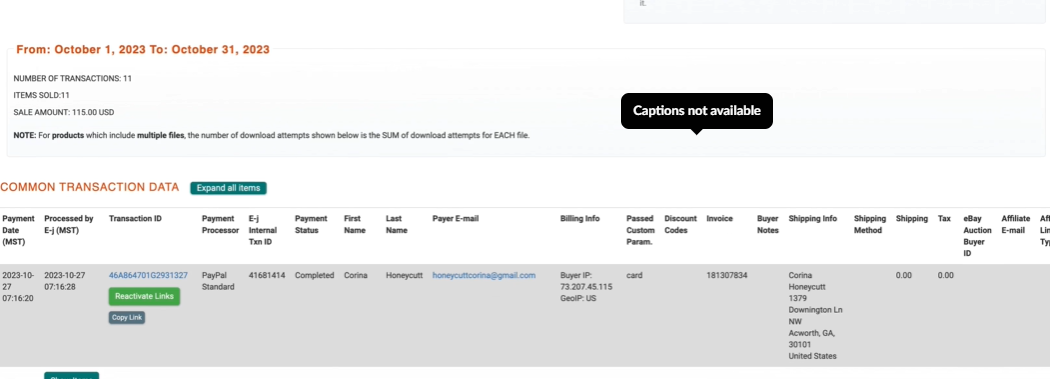Click the Payment Date (MST) column header
The height and width of the screenshot is (379, 1050).
point(18,230)
